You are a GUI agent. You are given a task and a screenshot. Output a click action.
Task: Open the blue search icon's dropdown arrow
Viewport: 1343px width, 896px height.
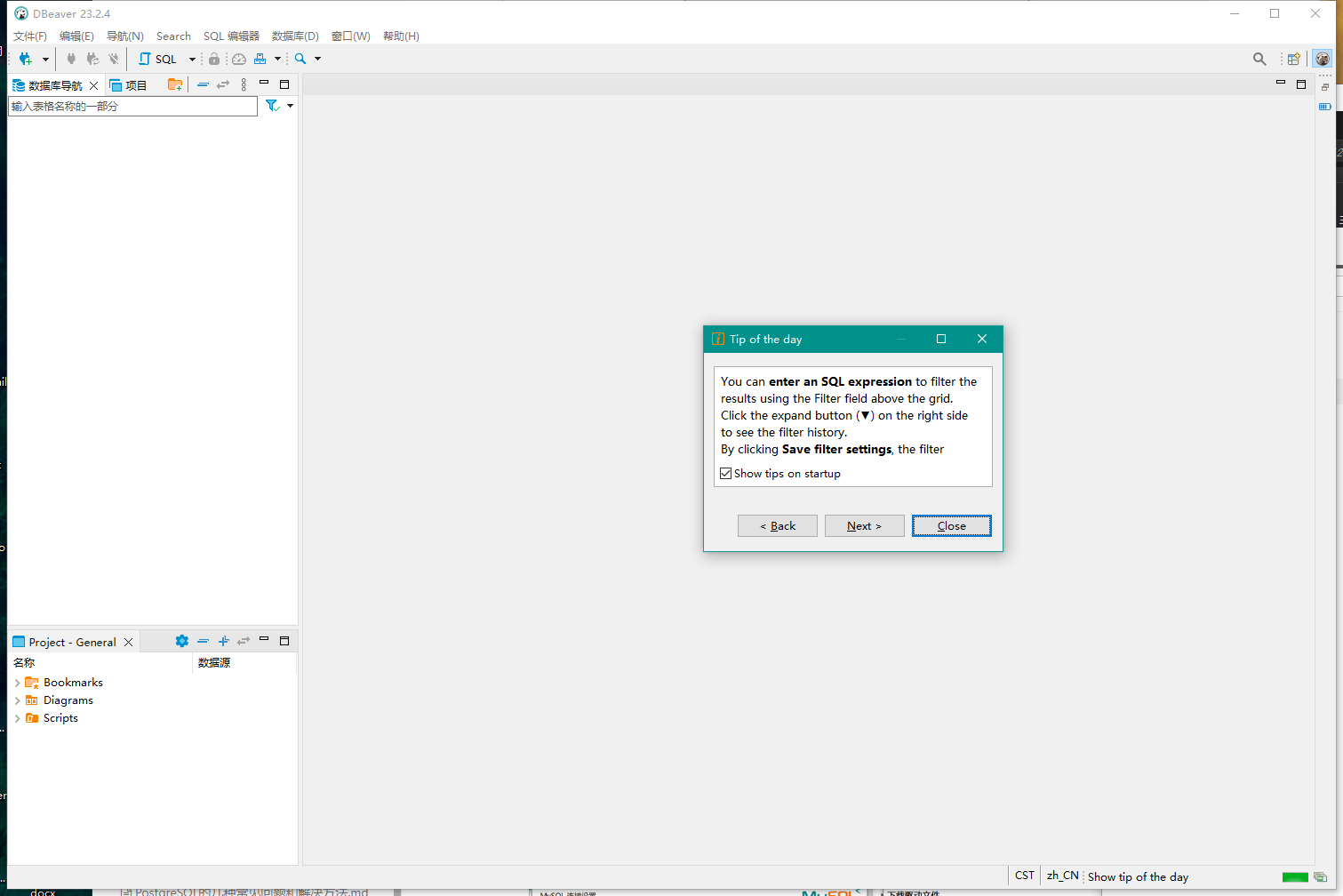point(317,60)
